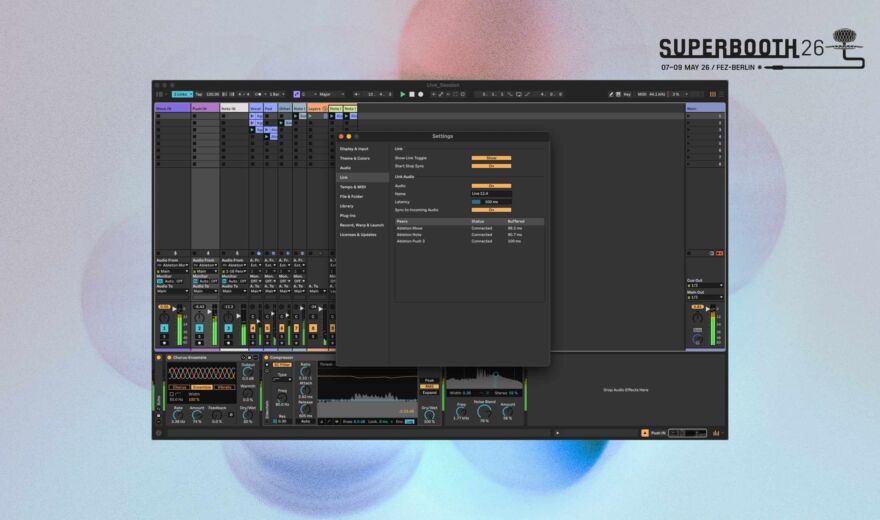The height and width of the screenshot is (520, 880).
Task: Set Move IN monitor to Off
Action: 180,281
